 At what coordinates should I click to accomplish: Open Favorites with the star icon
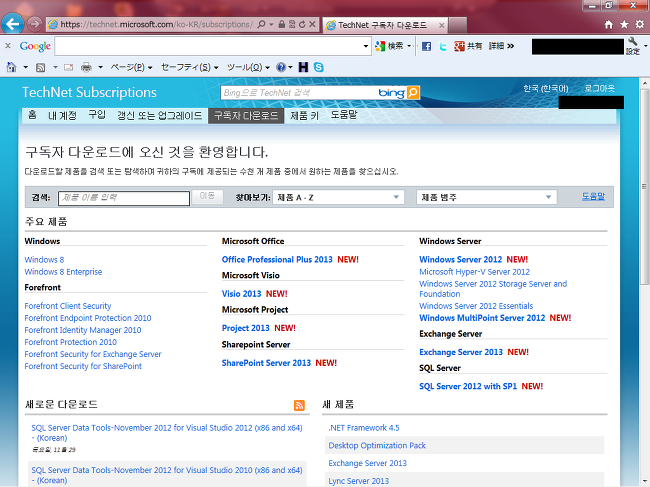624,25
